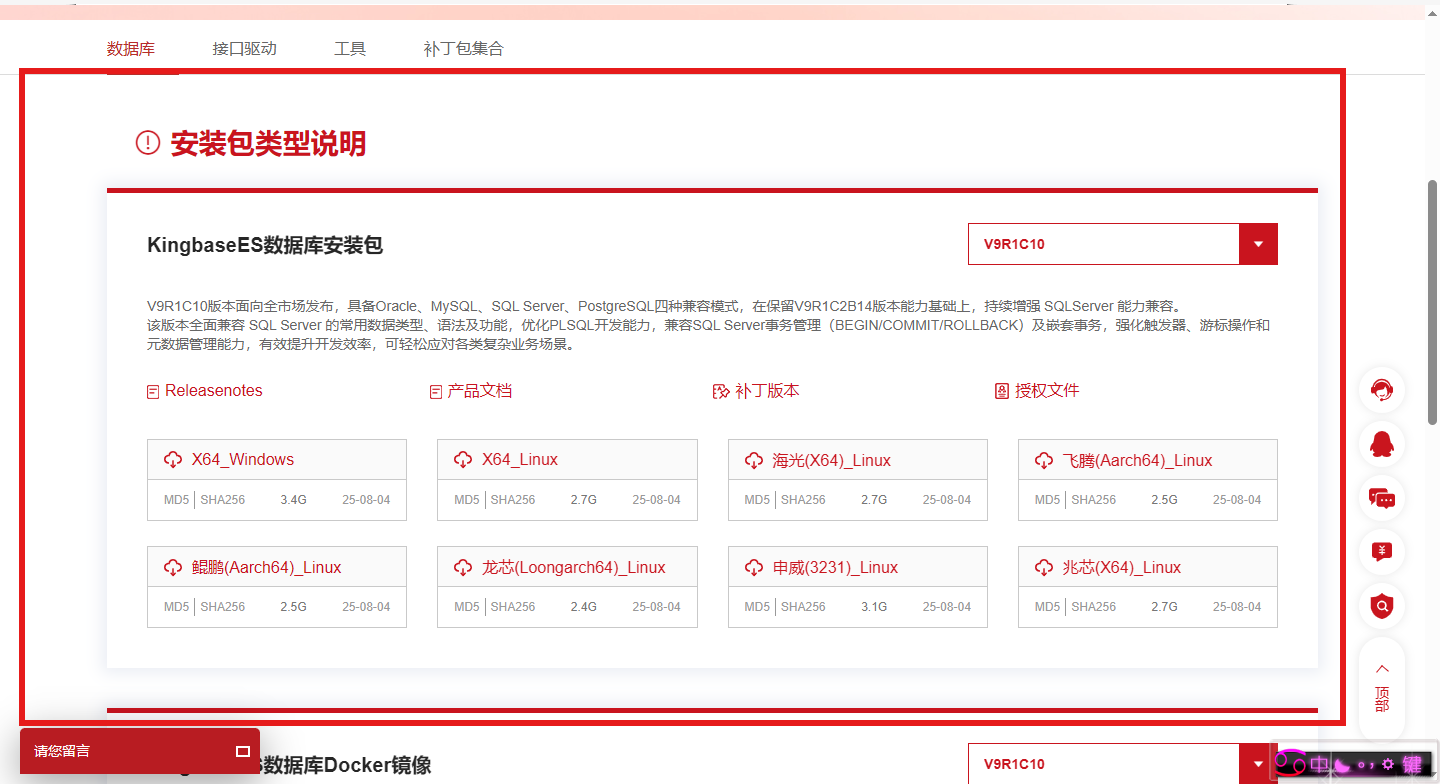Viewport: 1440px width, 784px height.
Task: Open the V9R1C10 version dropdown for 安装包
Action: pyautogui.click(x=1122, y=244)
